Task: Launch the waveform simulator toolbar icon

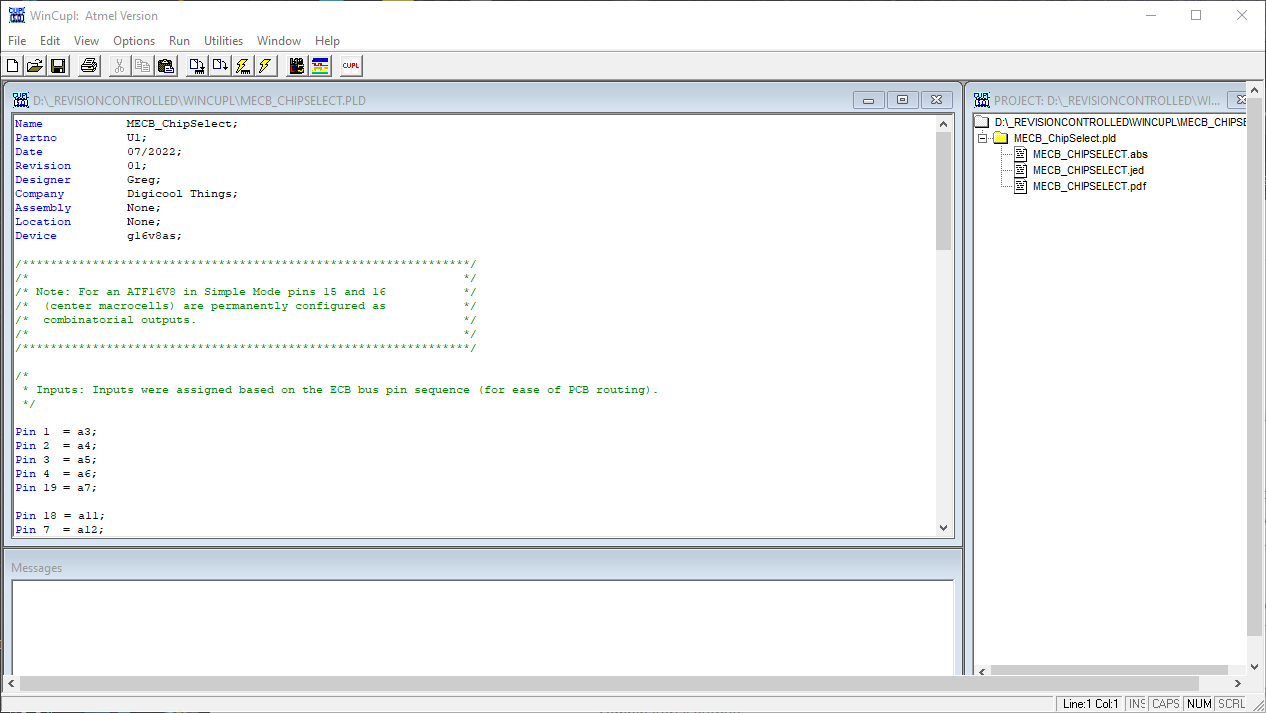Action: click(x=319, y=65)
